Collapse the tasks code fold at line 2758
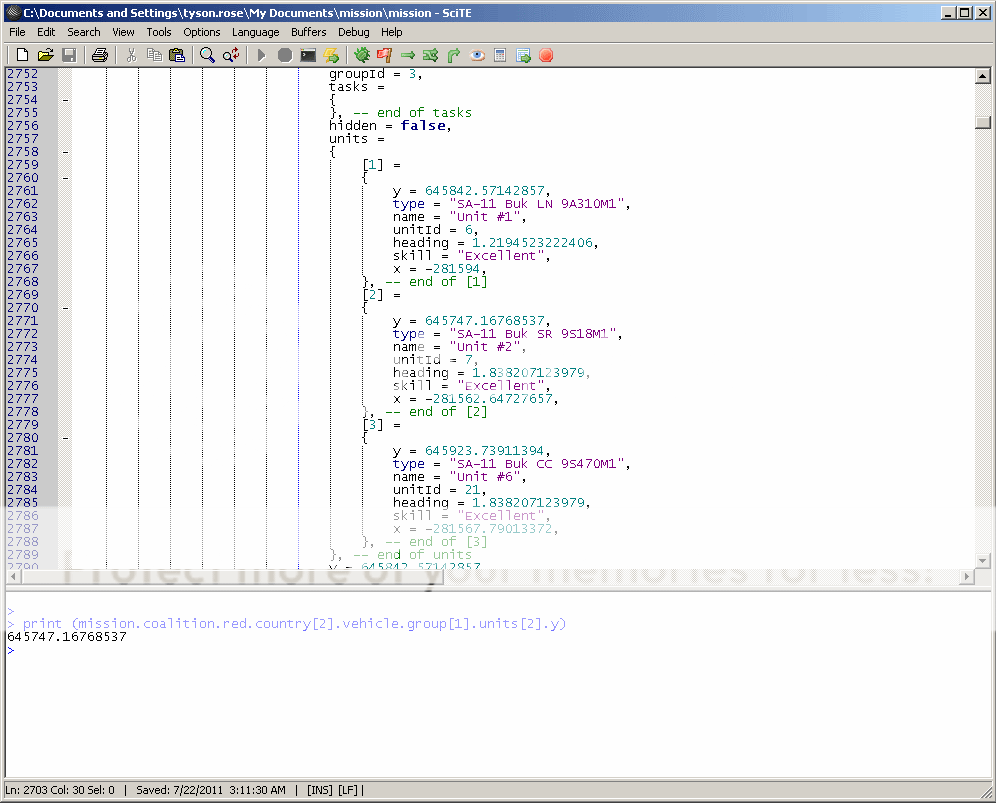 pyautogui.click(x=65, y=151)
